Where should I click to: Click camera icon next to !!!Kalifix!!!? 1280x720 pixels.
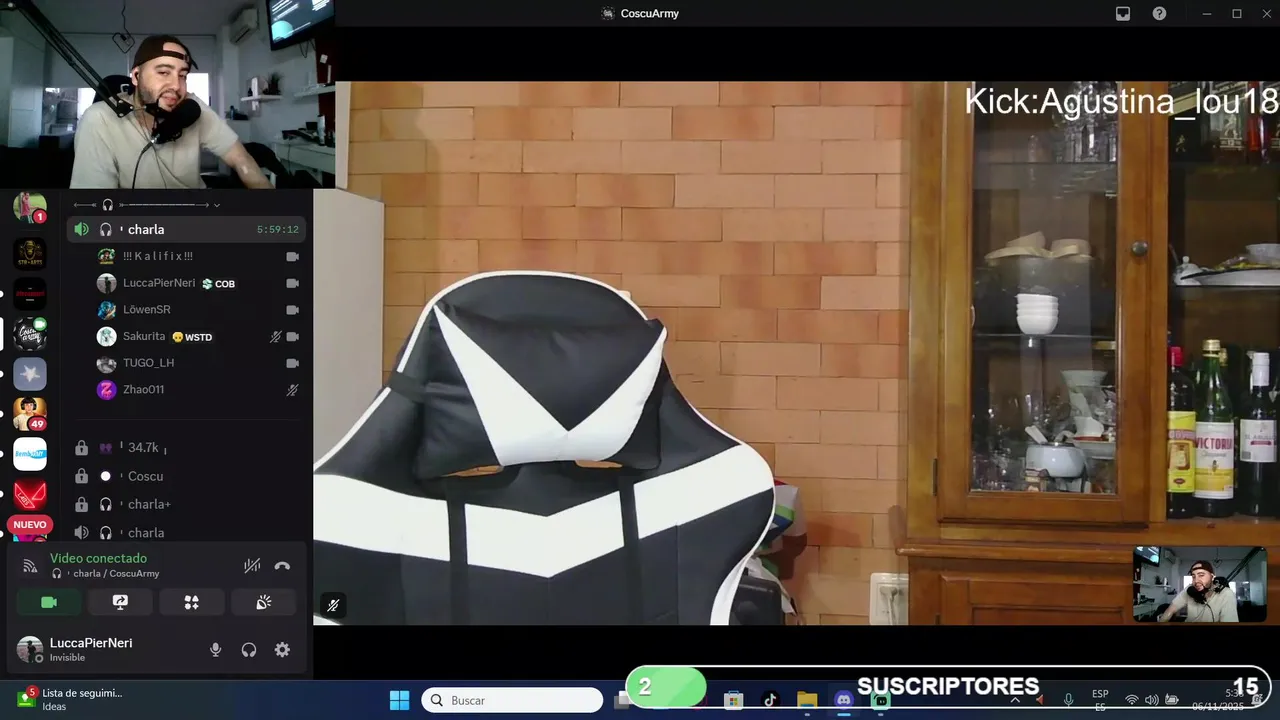coord(292,257)
